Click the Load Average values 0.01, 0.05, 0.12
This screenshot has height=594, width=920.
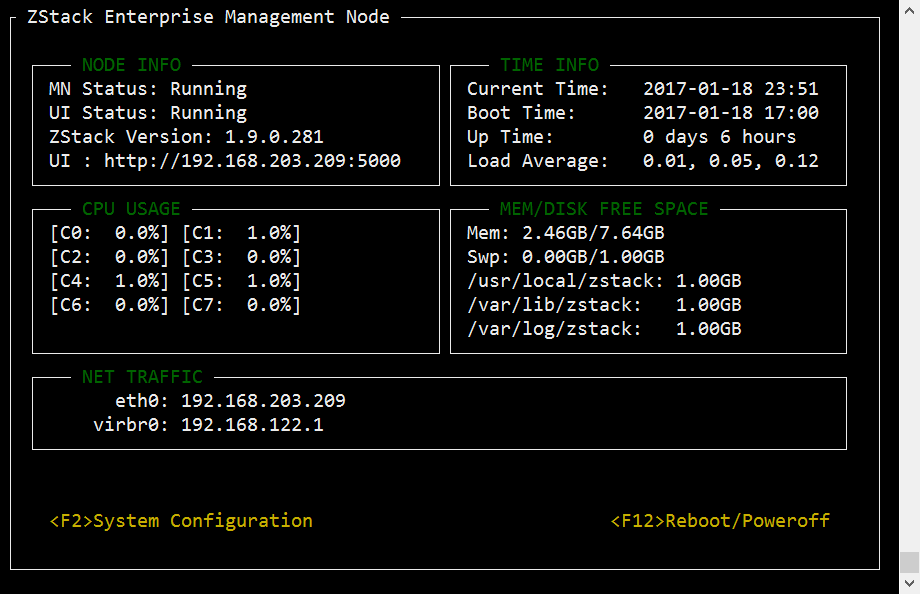(x=730, y=161)
